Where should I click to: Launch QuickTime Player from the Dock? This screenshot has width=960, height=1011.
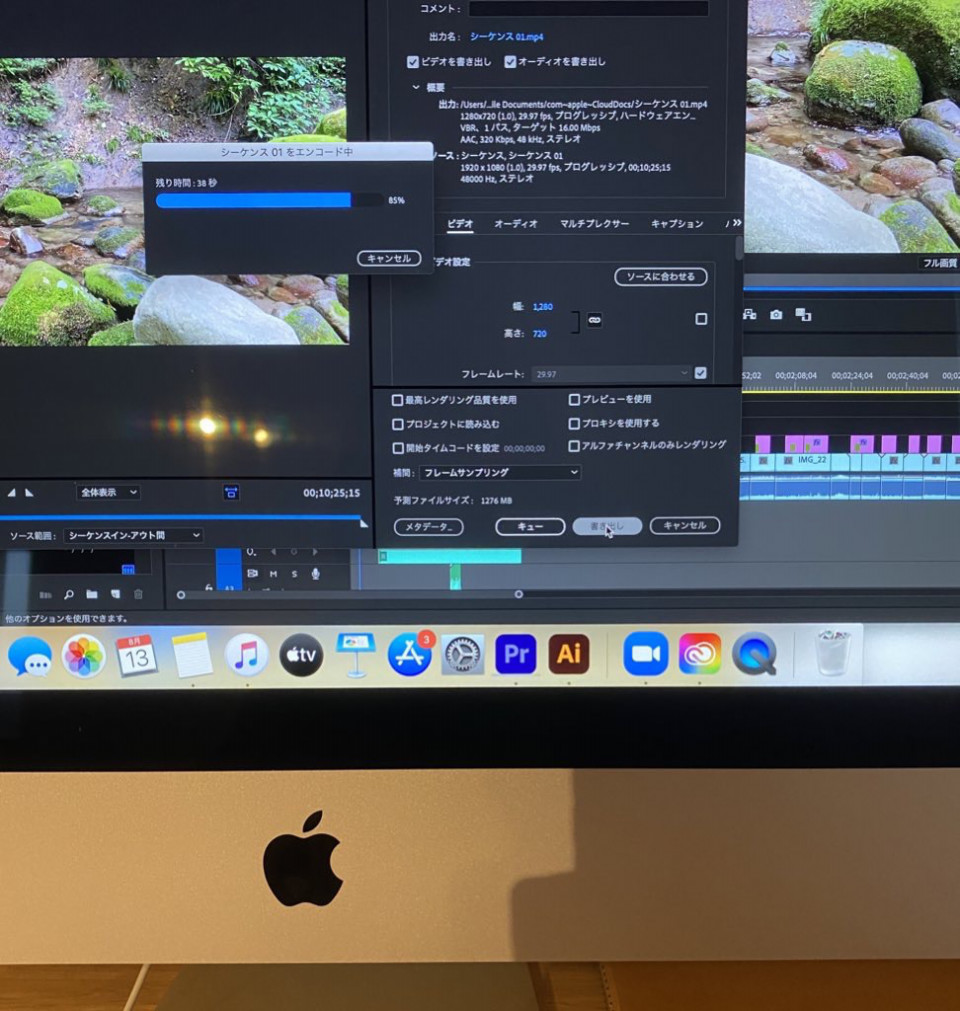(x=754, y=654)
